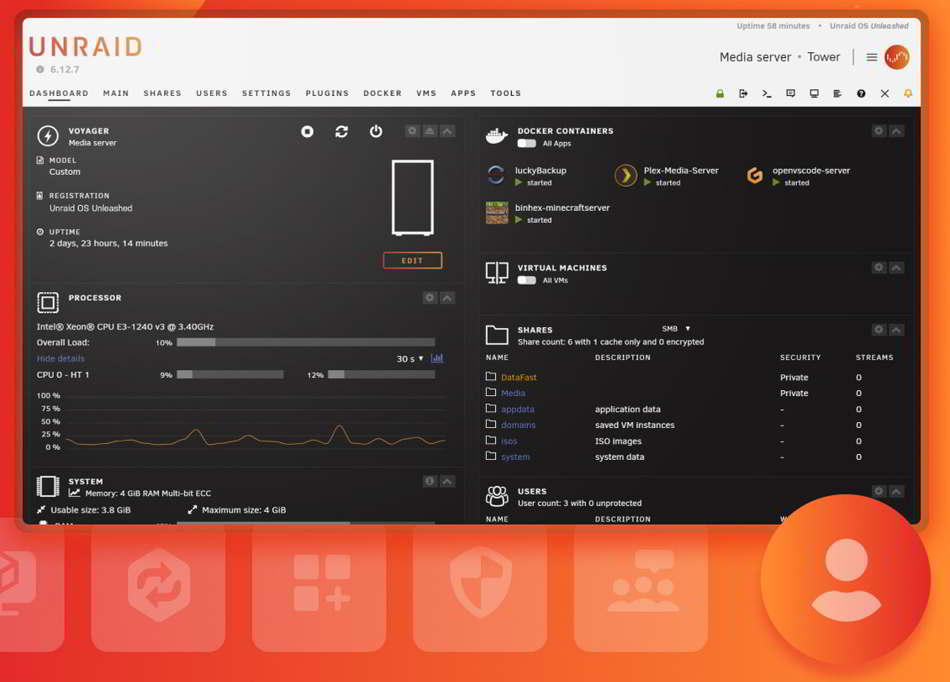Open the Shares panel gear settings
The image size is (950, 682).
pyautogui.click(x=879, y=329)
